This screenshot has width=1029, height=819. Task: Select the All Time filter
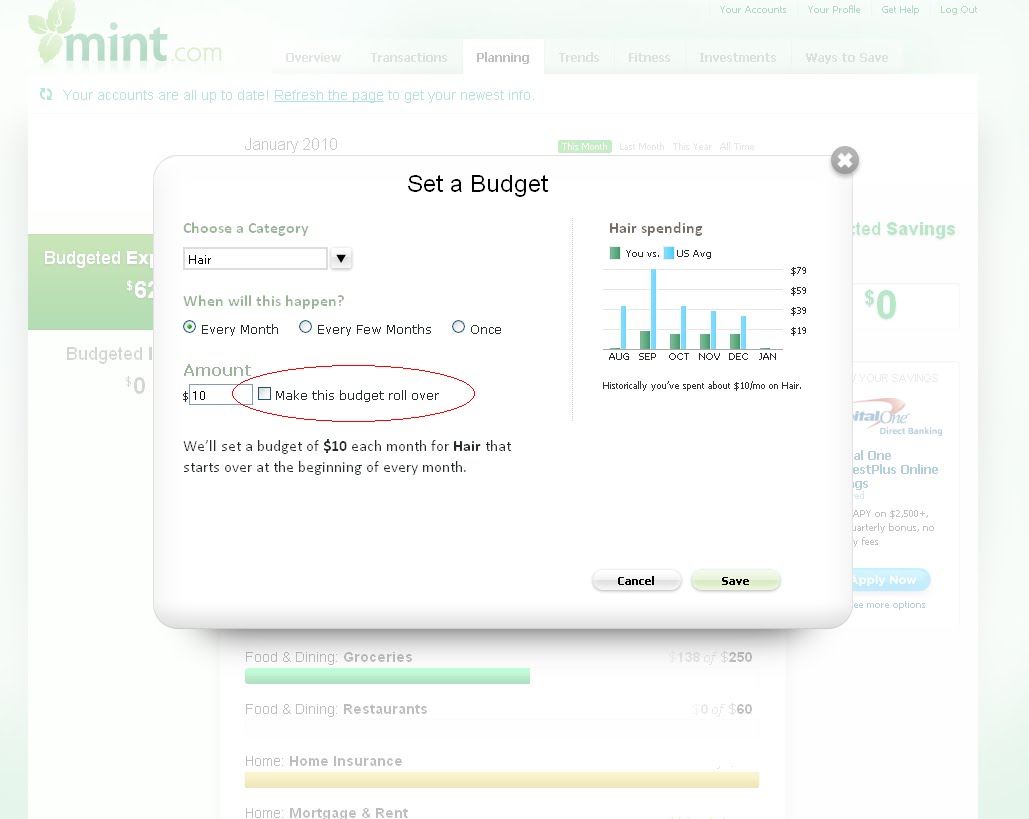tap(736, 146)
